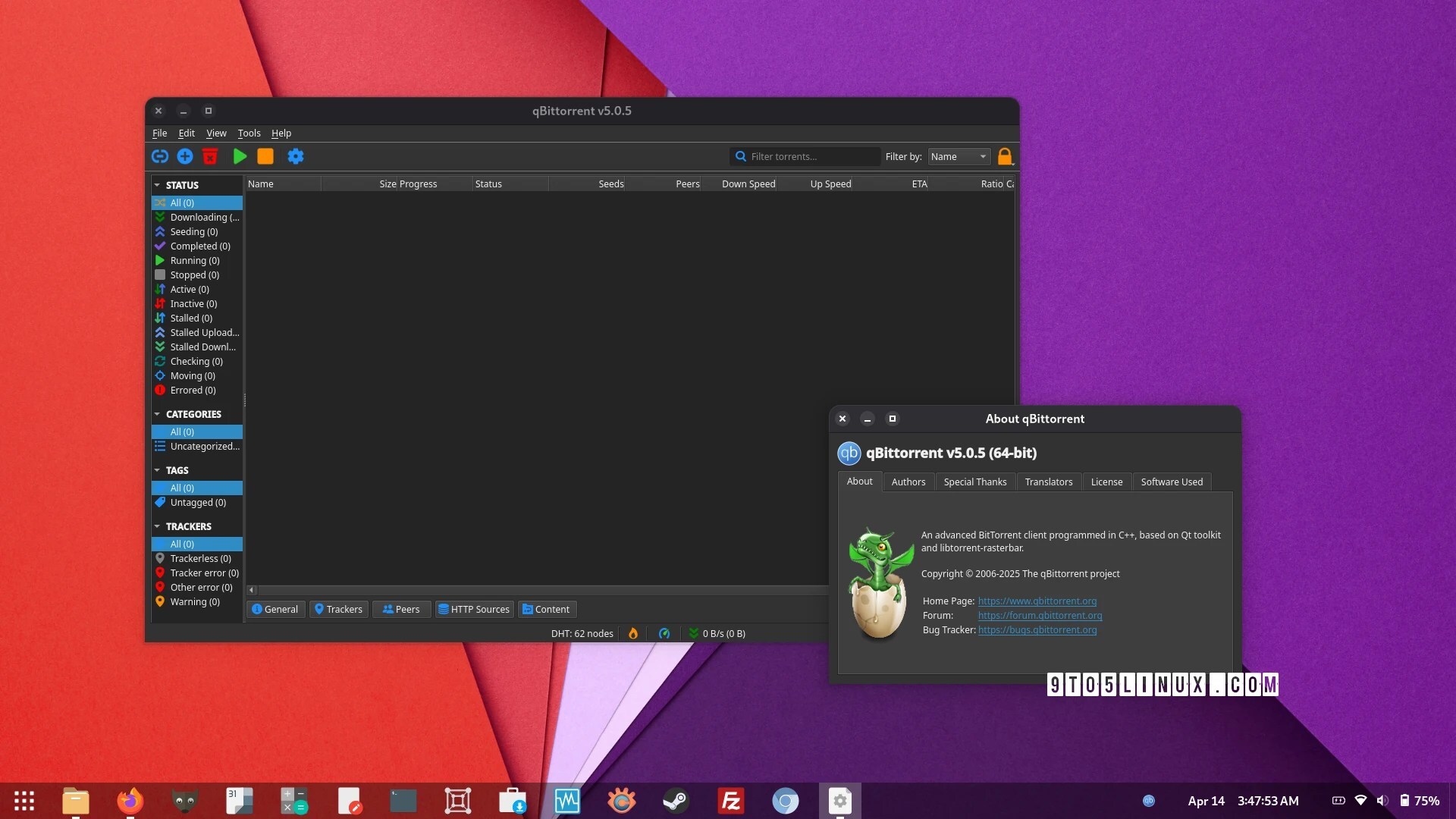Image resolution: width=1456 pixels, height=819 pixels.
Task: Click the green Start torrent play icon
Action: (240, 156)
